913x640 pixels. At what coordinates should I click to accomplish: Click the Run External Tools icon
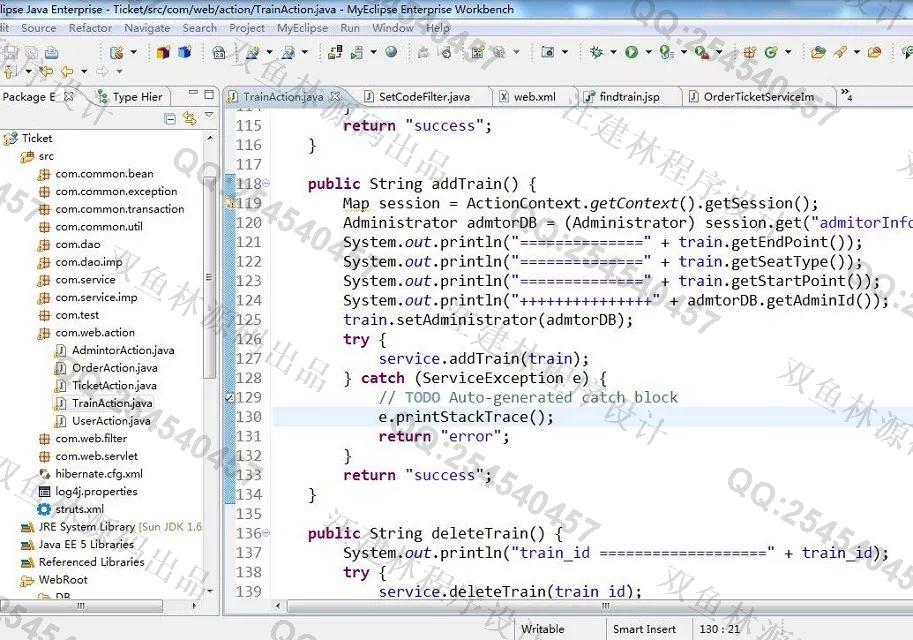click(667, 52)
